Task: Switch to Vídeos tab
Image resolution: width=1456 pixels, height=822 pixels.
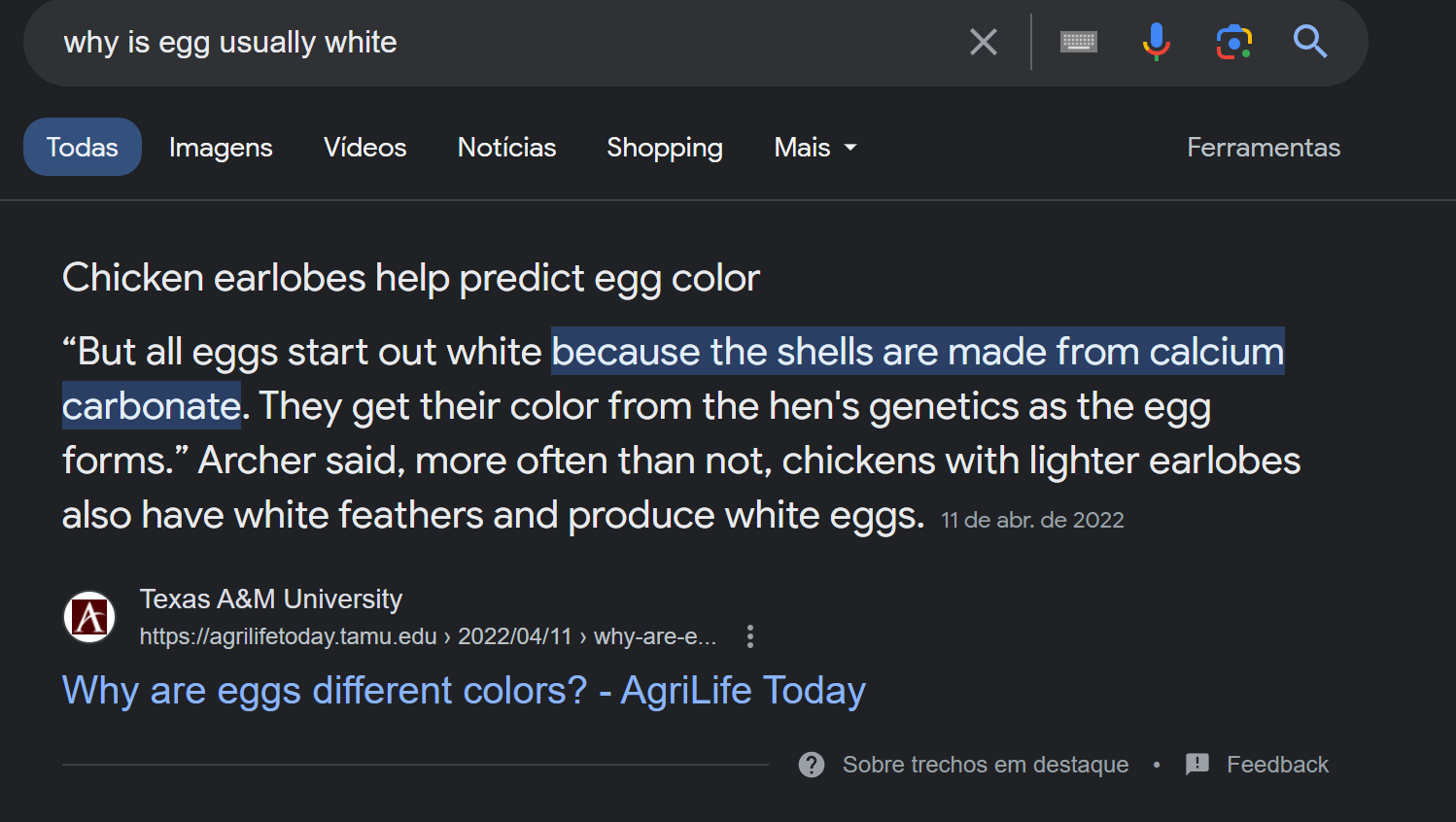Action: pos(365,148)
